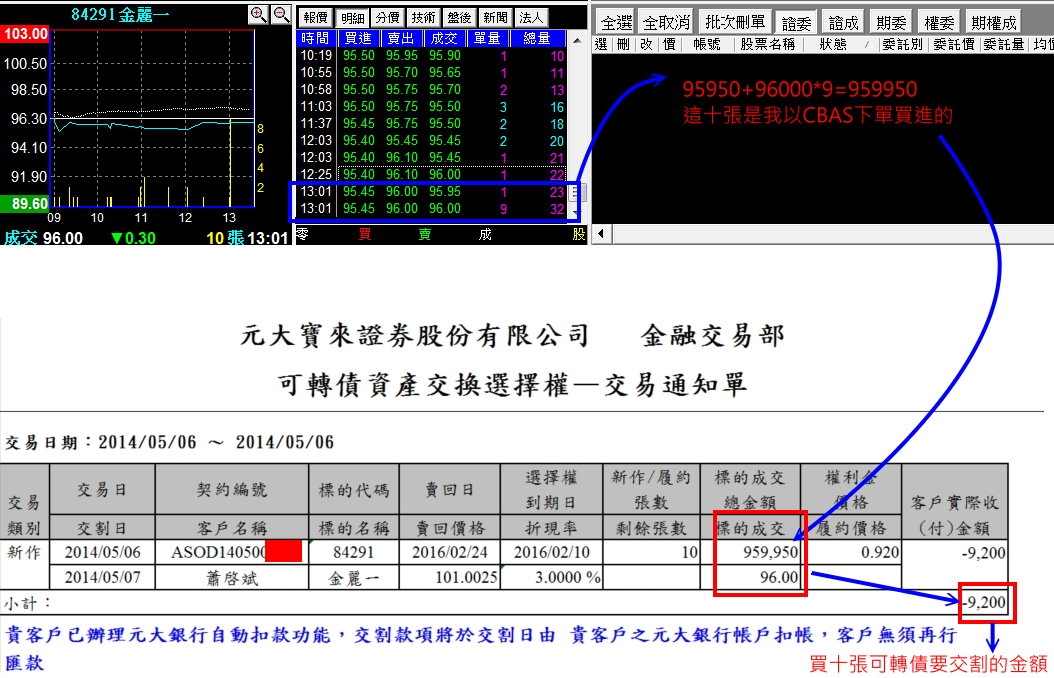This screenshot has height=678, width=1054.
Task: Click the 賣出 column header
Action: (x=401, y=38)
